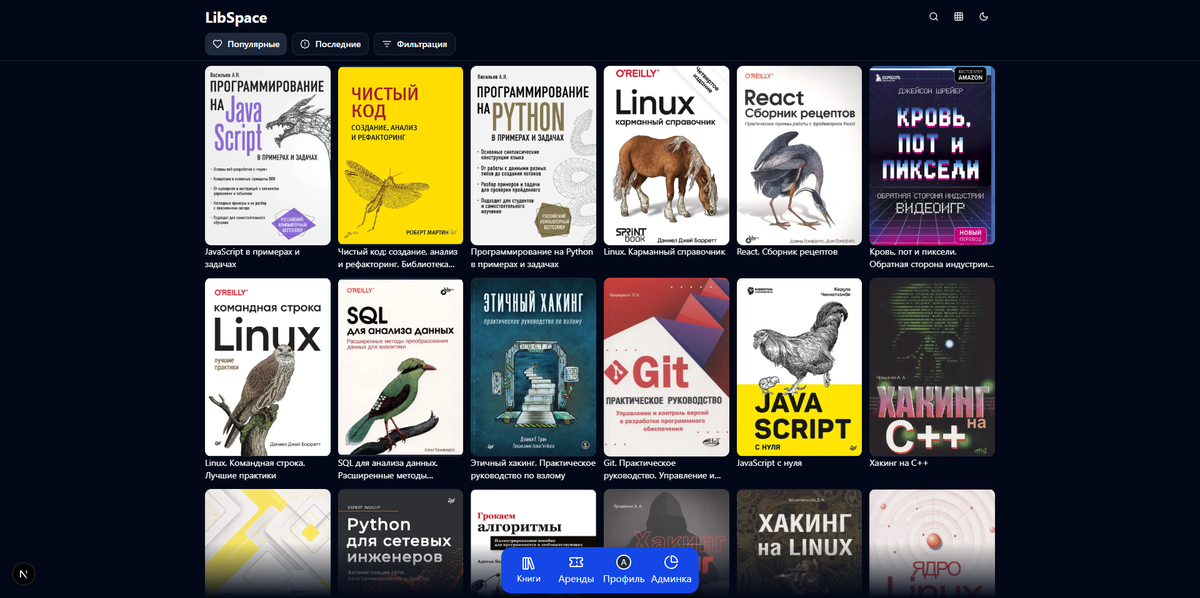Open search with the magnifier icon

pyautogui.click(x=933, y=17)
